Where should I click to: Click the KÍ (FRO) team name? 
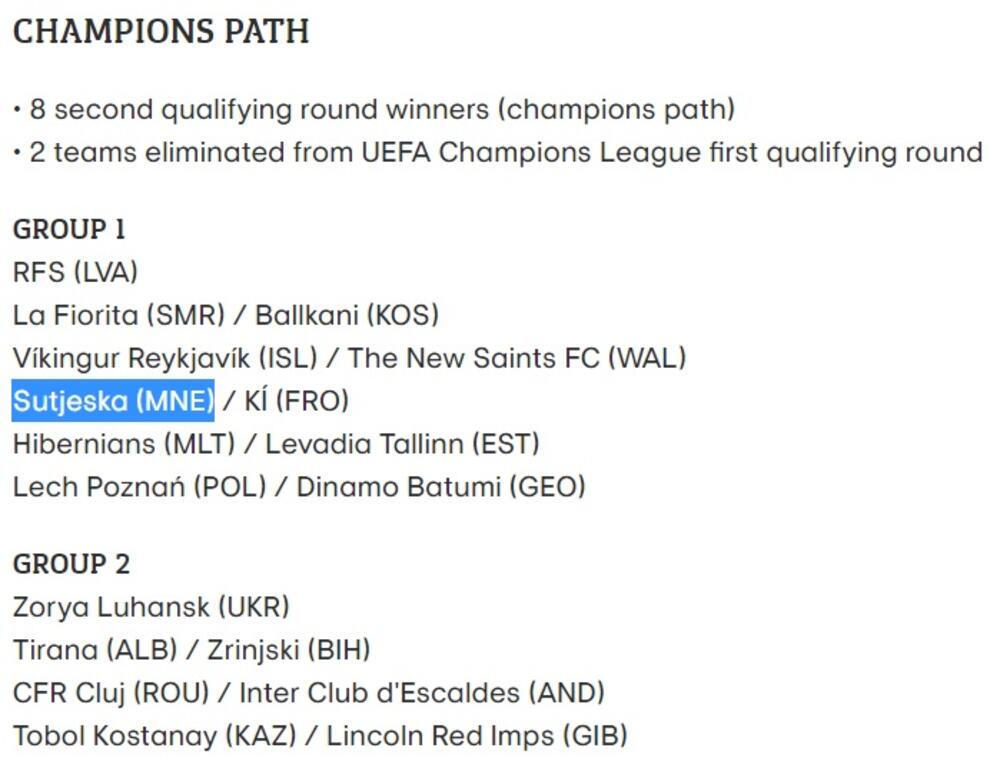click(297, 401)
